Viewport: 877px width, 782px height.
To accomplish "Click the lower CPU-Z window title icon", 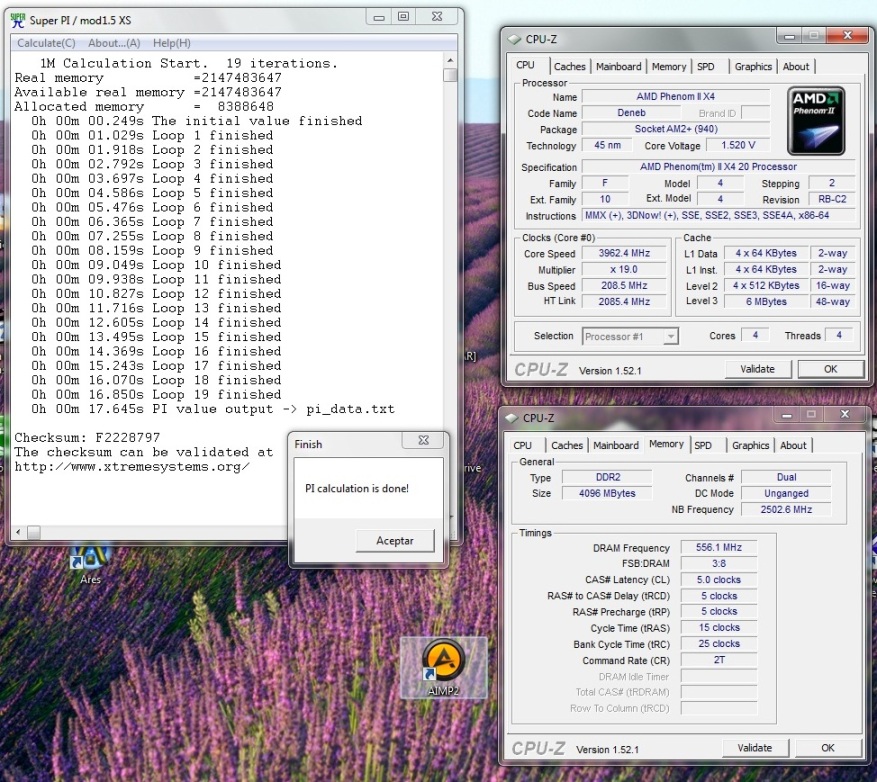I will click(x=511, y=418).
